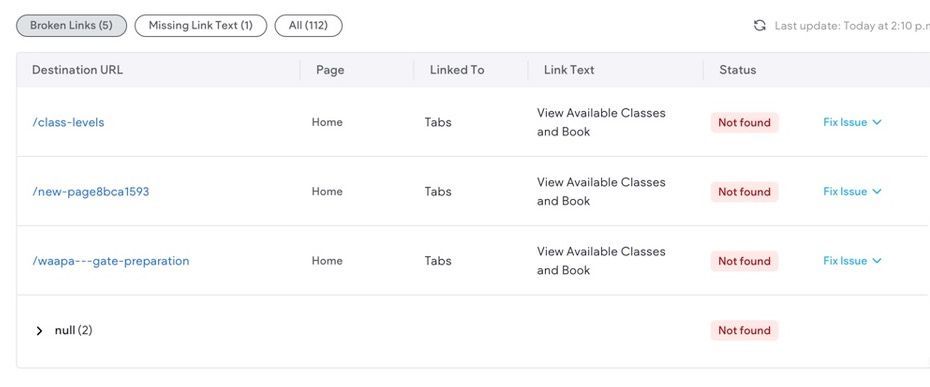Switch to Missing Link Text (1) filter

(200, 26)
